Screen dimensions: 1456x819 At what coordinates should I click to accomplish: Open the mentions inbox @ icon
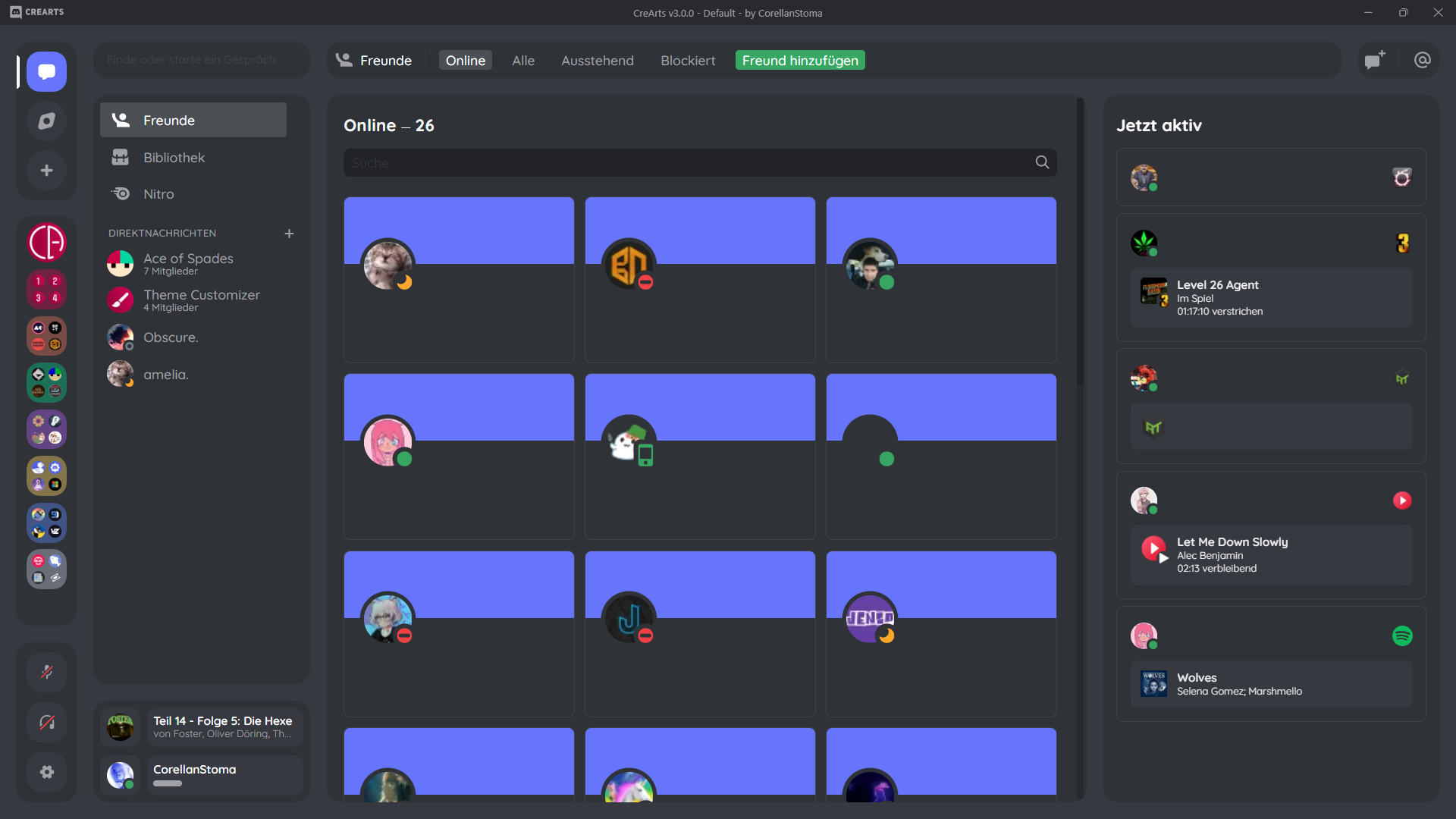click(x=1423, y=60)
